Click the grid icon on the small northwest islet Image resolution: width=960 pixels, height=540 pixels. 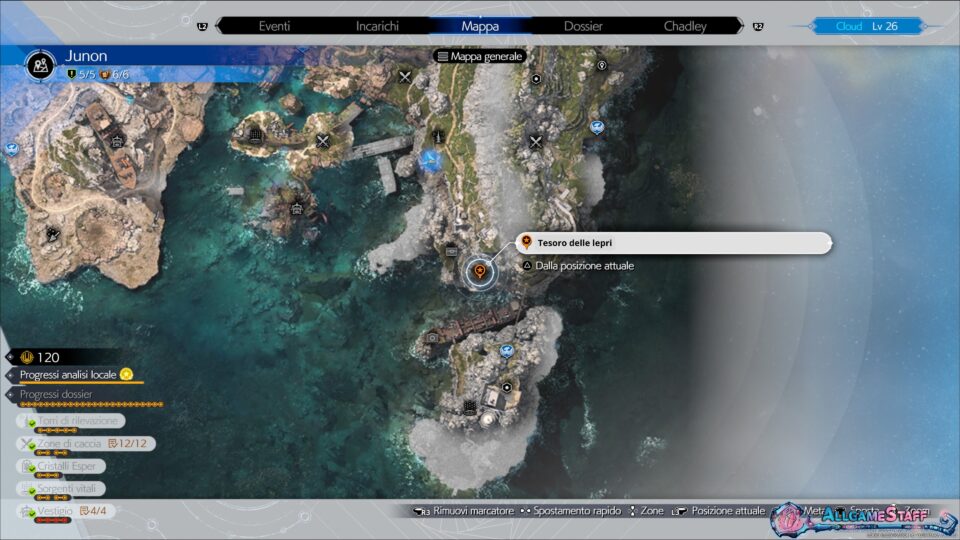click(x=255, y=135)
